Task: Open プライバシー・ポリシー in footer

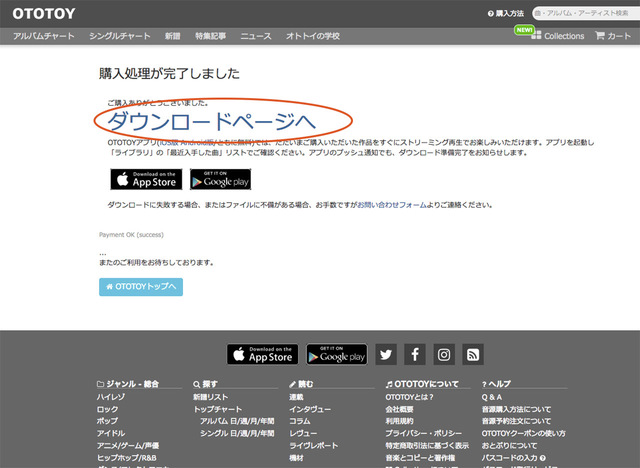Action: (x=424, y=433)
